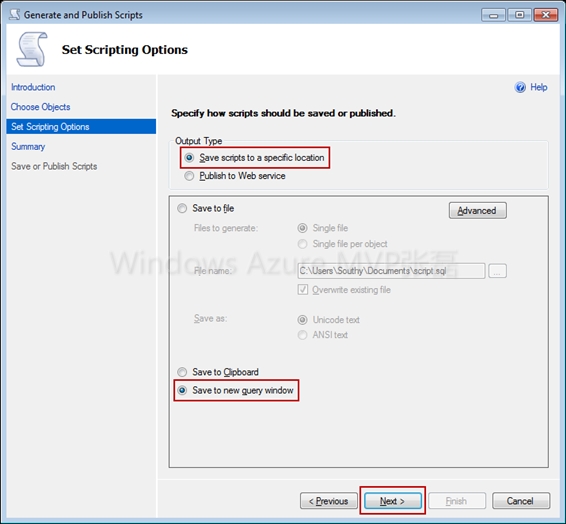Maximize the wizard window

coord(519,15)
